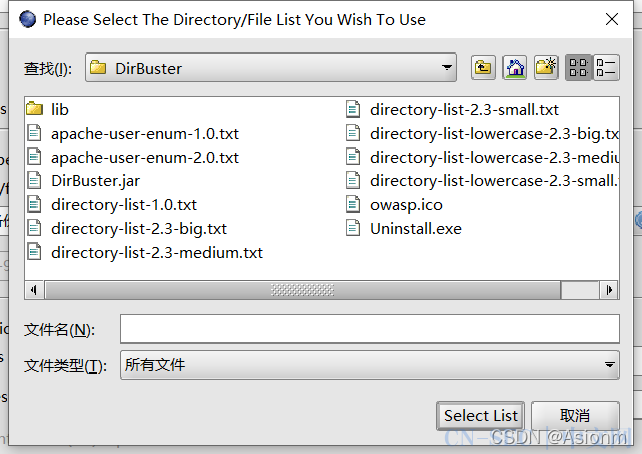Switch to list view toggle

click(x=577, y=68)
